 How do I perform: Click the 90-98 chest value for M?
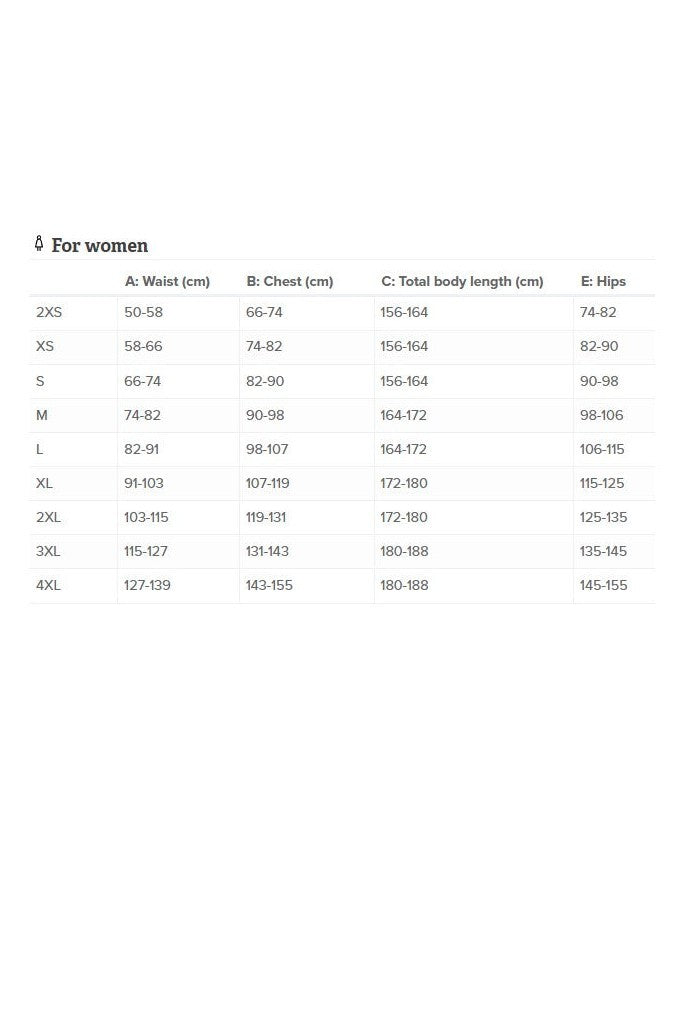(265, 415)
